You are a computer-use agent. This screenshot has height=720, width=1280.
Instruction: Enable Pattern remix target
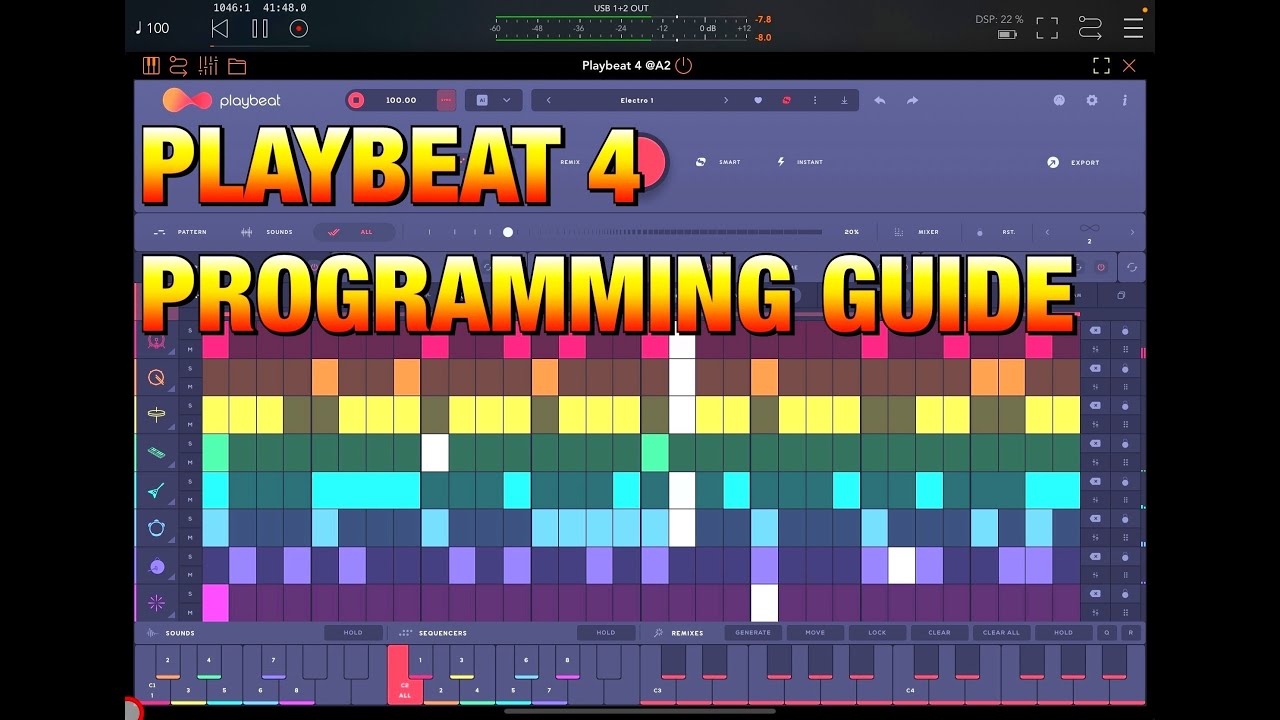click(x=180, y=232)
